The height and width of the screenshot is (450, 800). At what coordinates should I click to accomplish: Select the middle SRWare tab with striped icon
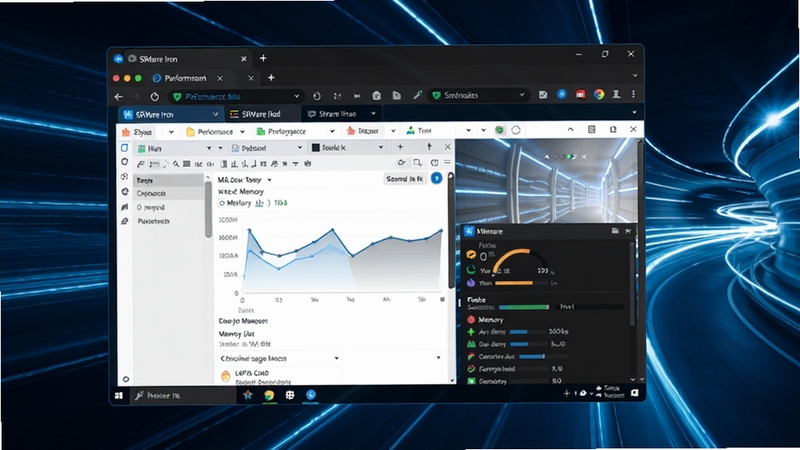262,114
